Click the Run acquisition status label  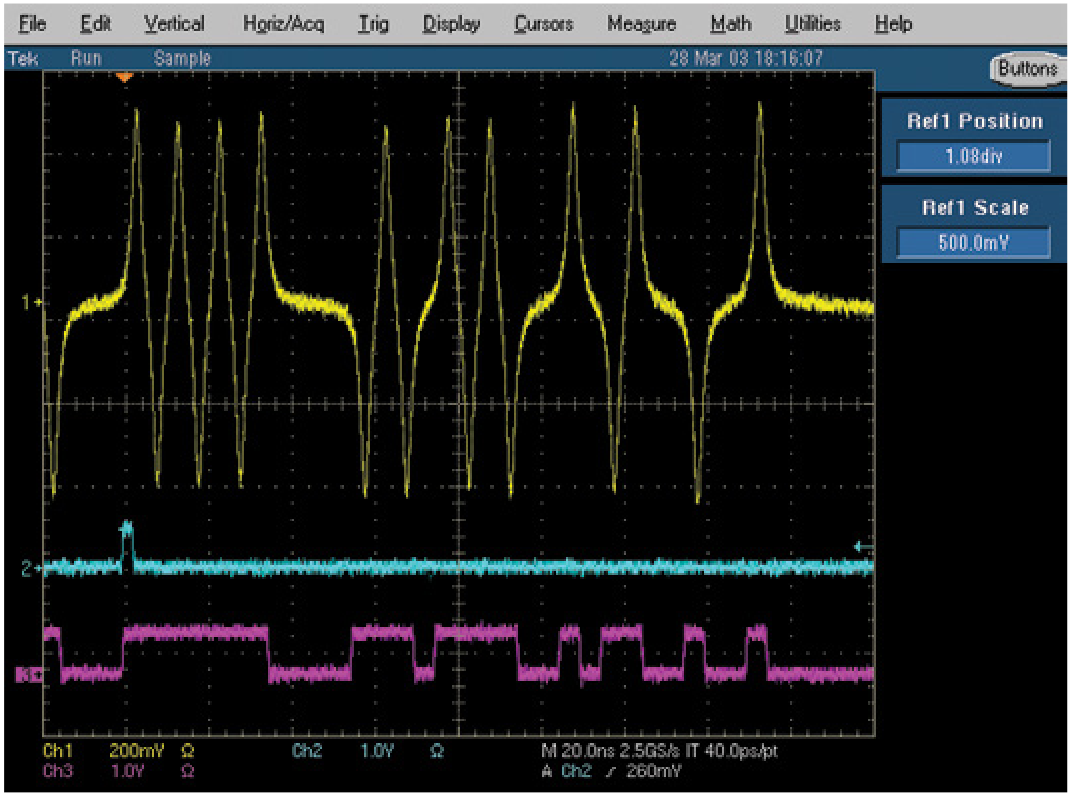tap(86, 59)
